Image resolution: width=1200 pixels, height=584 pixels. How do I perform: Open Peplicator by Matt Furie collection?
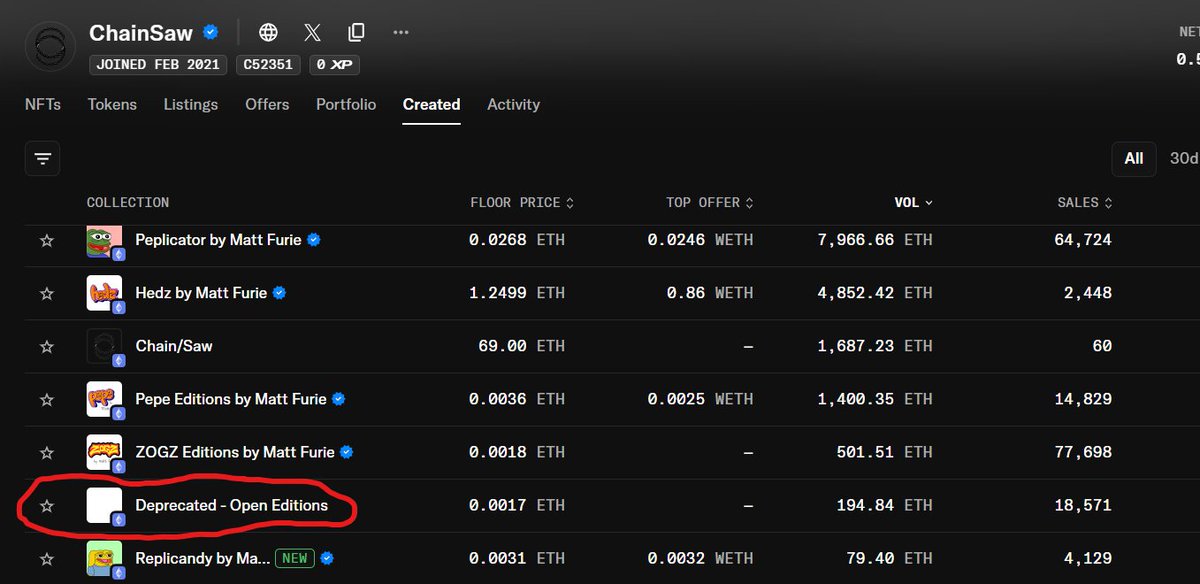point(218,240)
